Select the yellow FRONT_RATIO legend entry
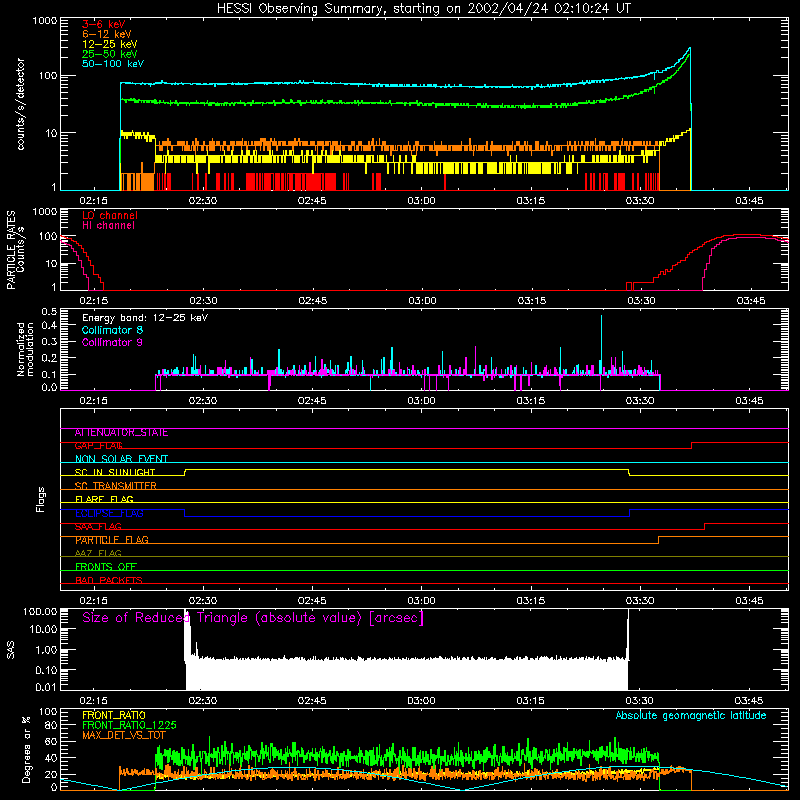The width and height of the screenshot is (800, 800). (114, 715)
